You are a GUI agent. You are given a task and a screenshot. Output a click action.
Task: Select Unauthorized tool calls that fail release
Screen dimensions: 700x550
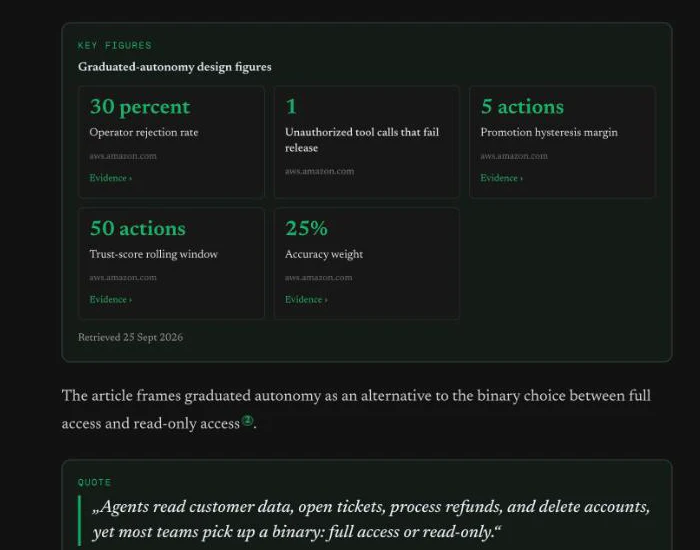(362, 140)
